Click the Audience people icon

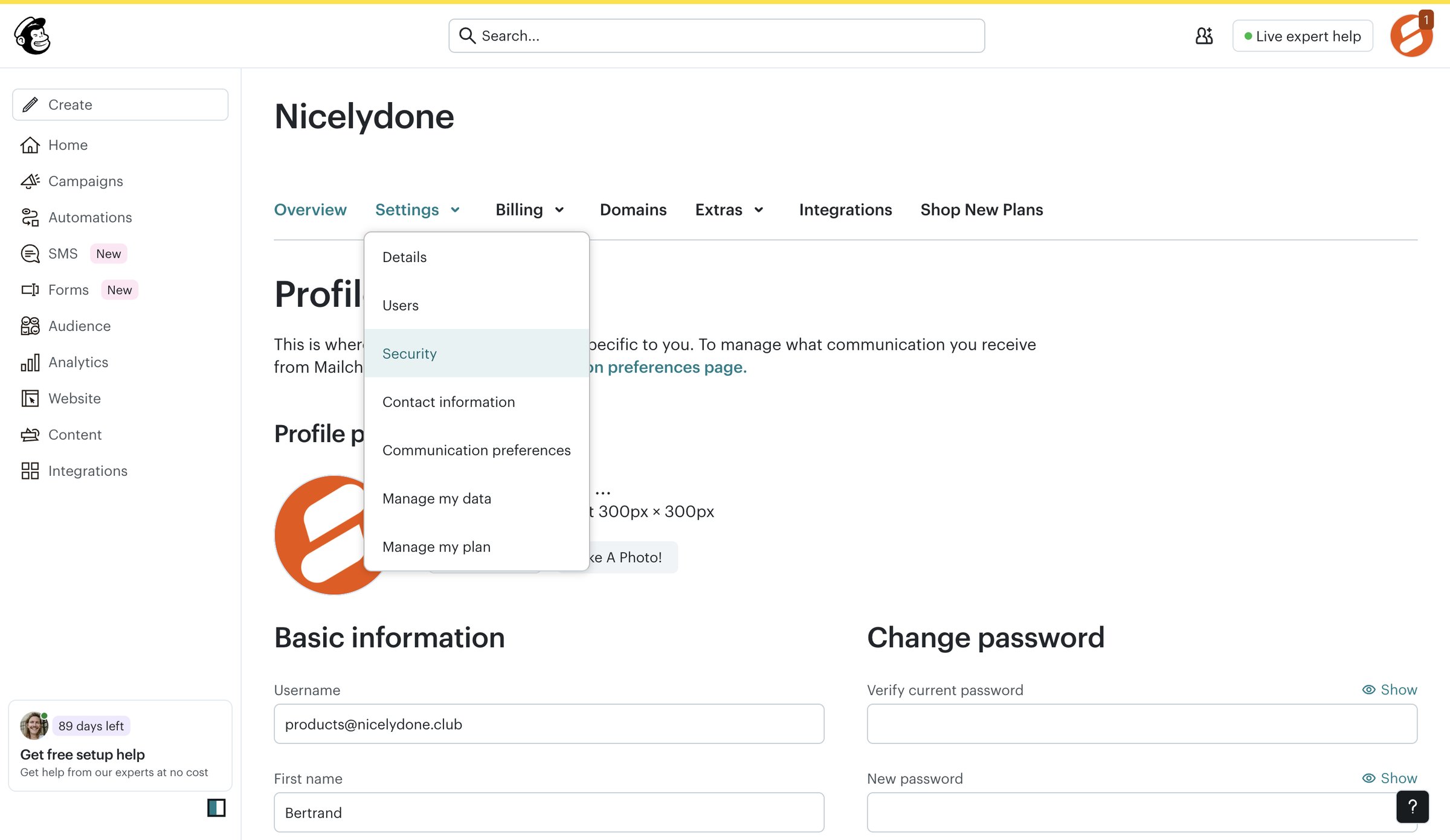pyautogui.click(x=30, y=326)
